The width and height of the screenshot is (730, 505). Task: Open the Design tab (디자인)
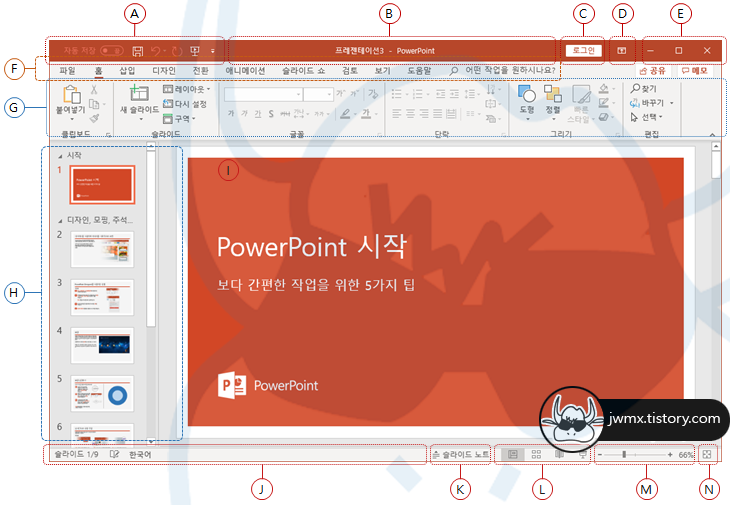164,70
